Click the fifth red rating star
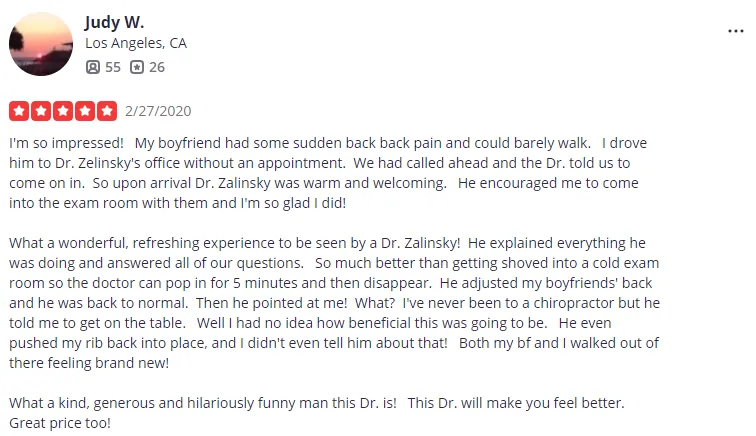756x436 pixels. pos(107,111)
